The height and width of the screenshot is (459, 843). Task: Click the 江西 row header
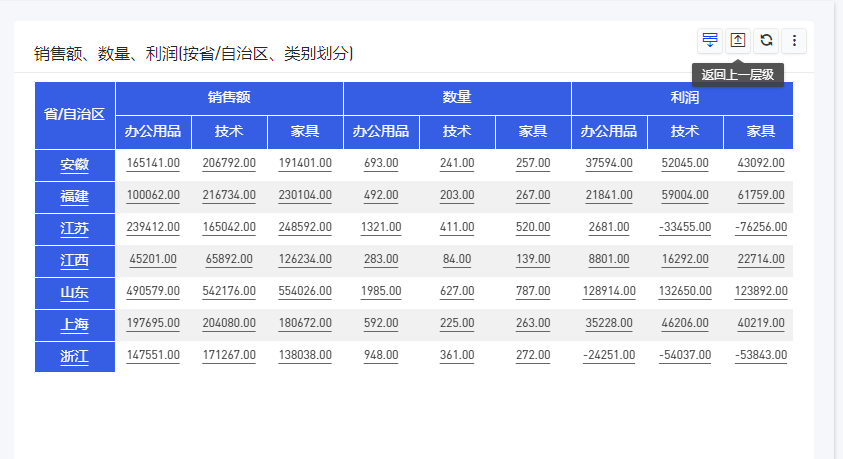75,260
